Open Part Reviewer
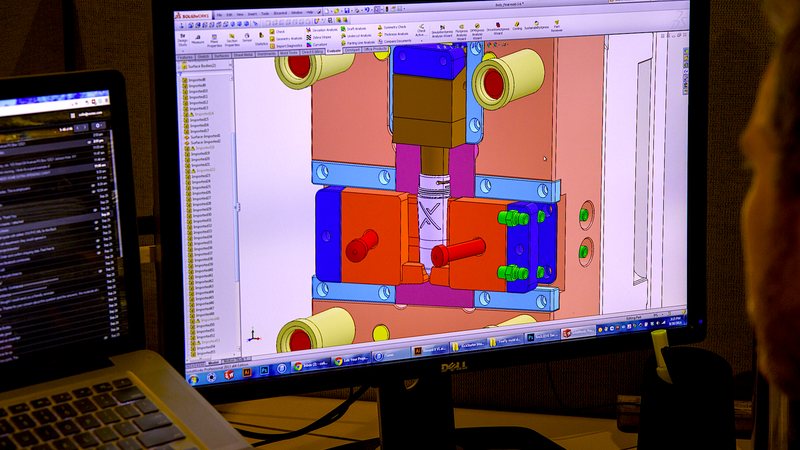This screenshot has width=800, height=450. [557, 26]
